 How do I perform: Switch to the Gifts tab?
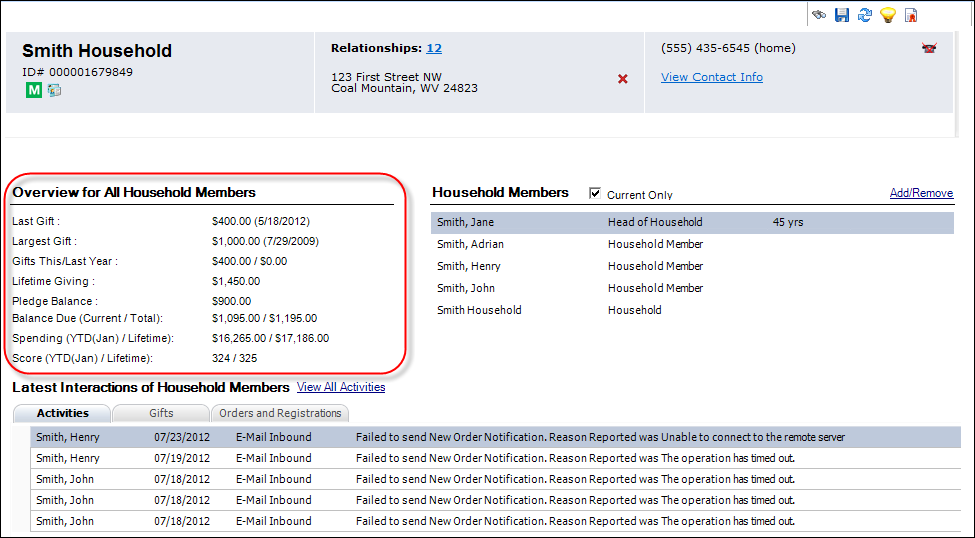click(161, 413)
